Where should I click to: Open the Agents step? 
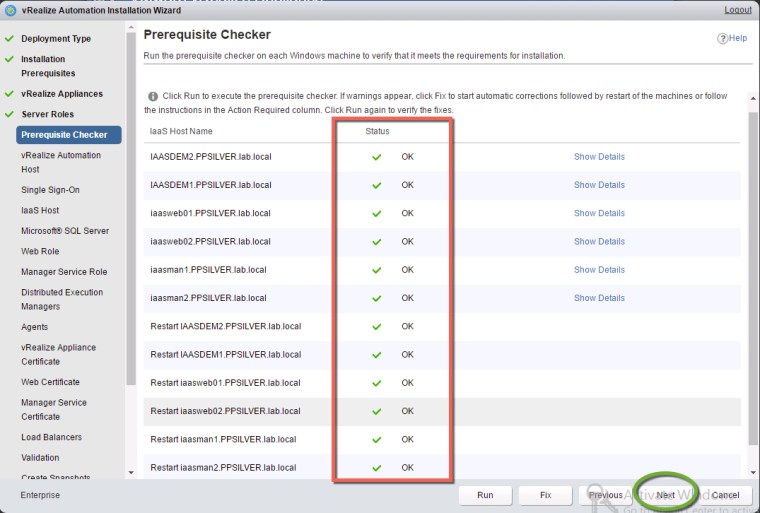34,327
